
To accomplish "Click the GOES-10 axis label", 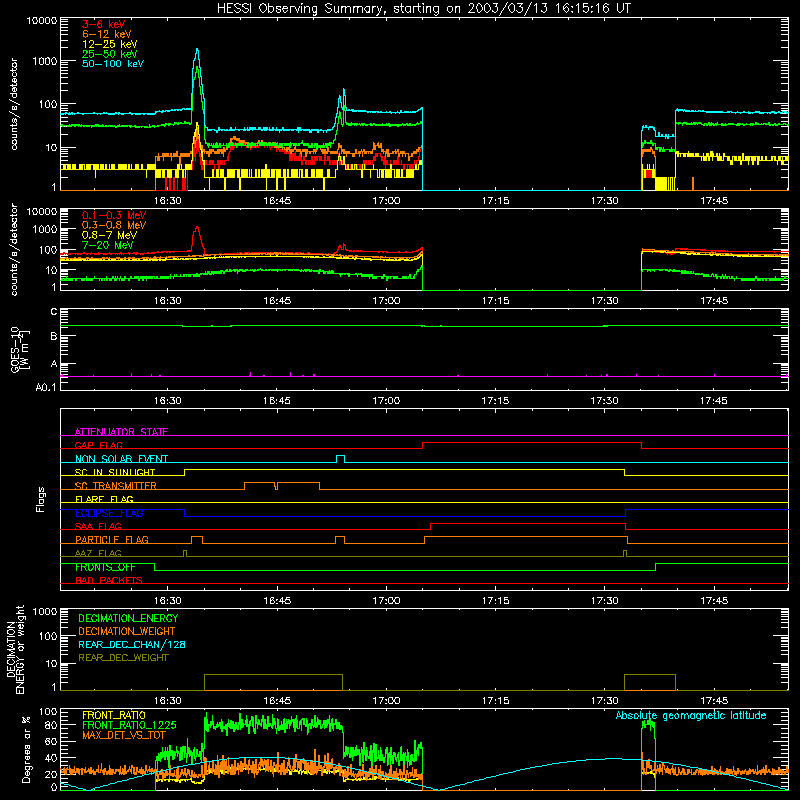I will point(20,349).
